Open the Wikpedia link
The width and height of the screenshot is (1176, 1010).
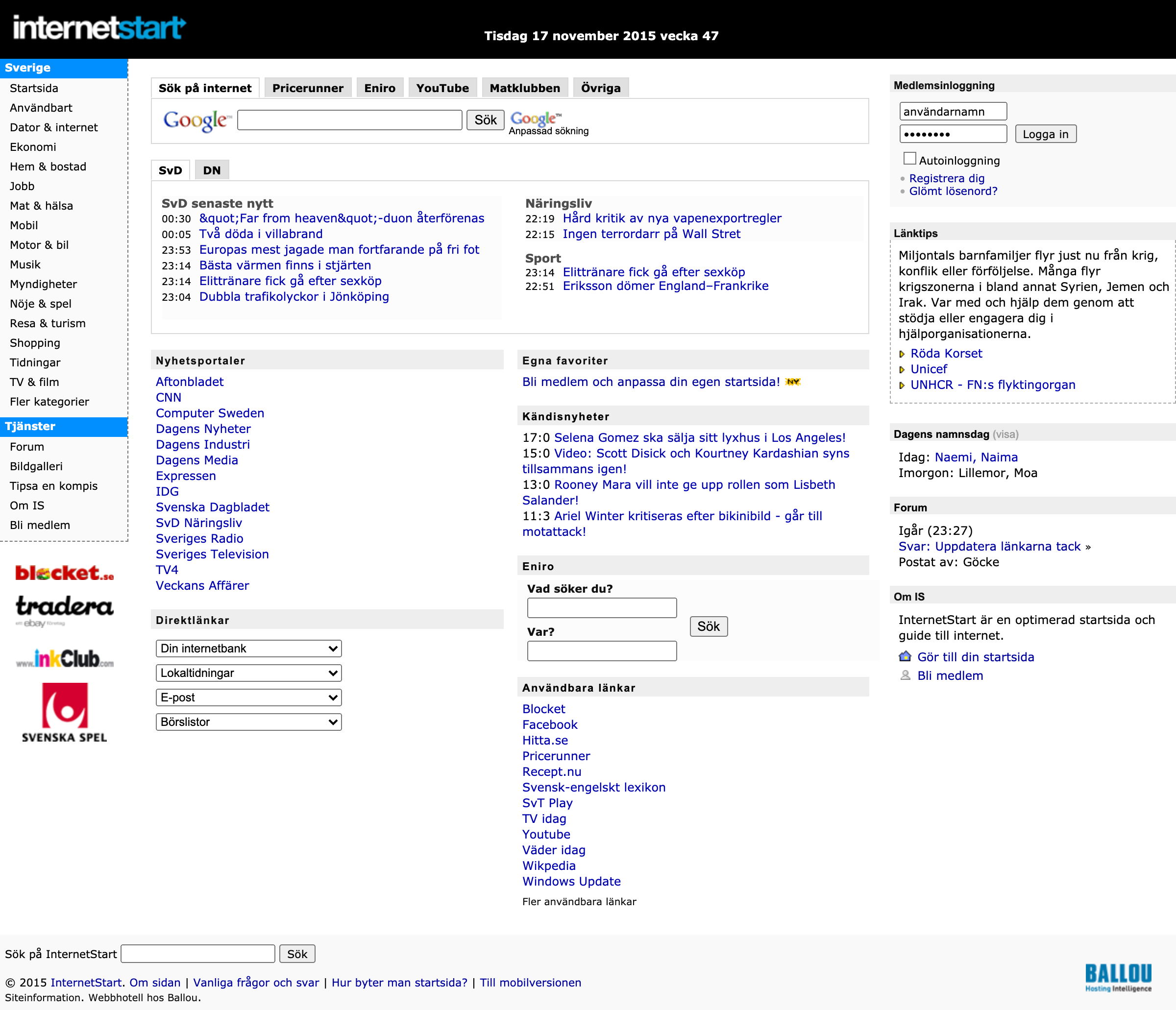549,866
